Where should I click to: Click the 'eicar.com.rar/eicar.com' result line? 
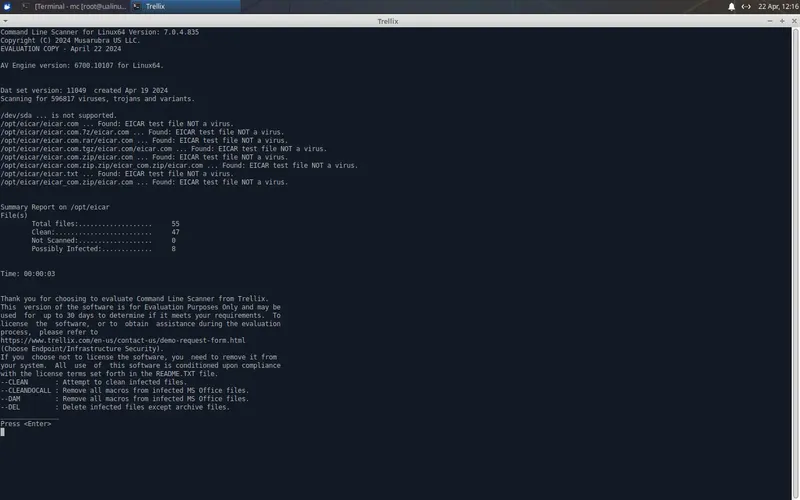pyautogui.click(x=144, y=140)
